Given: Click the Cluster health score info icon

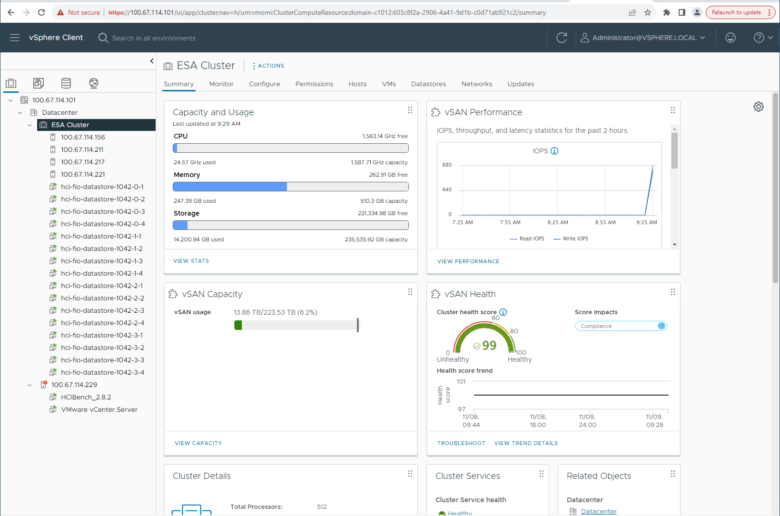Looking at the screenshot, I should pyautogui.click(x=503, y=312).
